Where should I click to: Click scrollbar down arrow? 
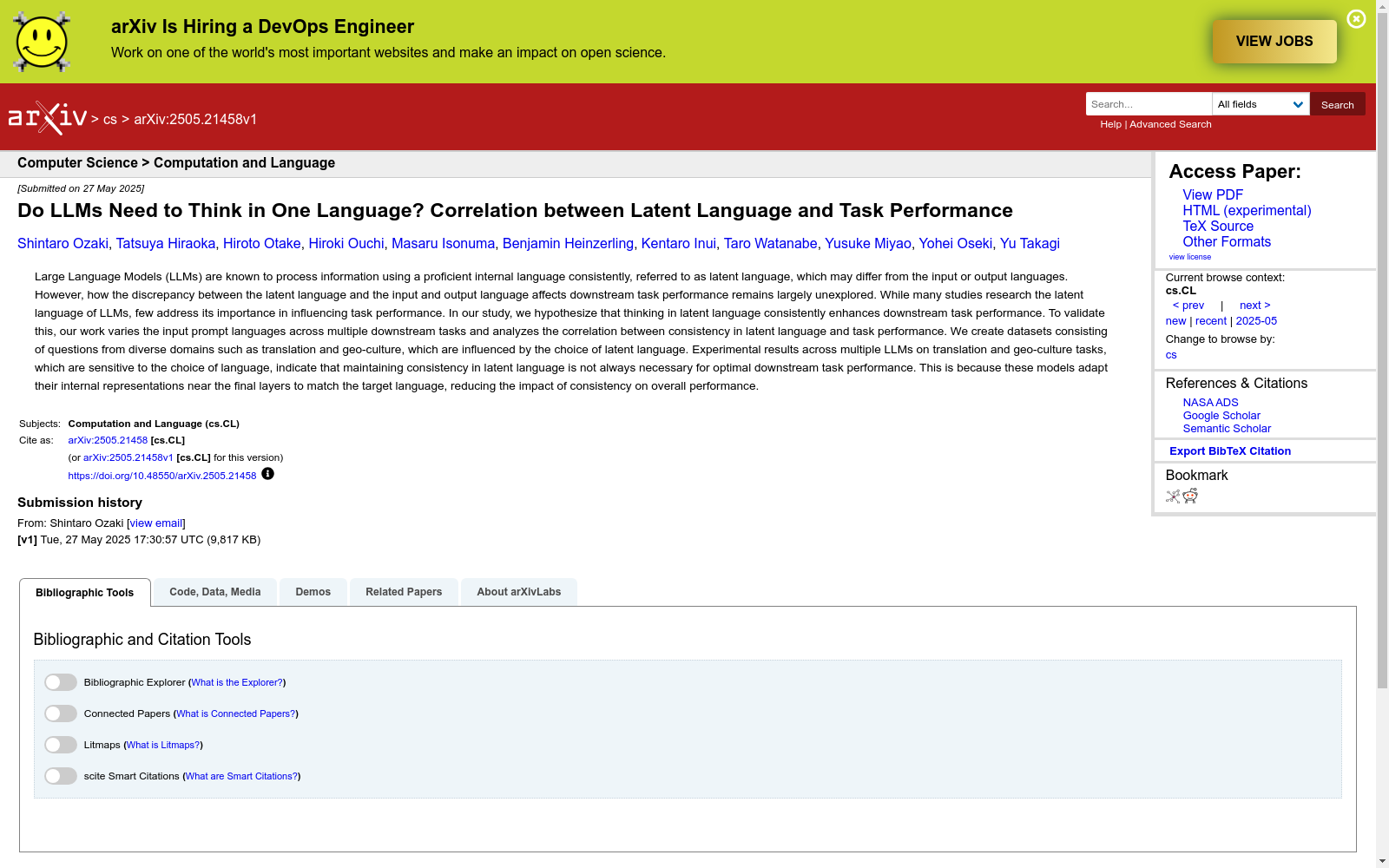tap(1382, 861)
